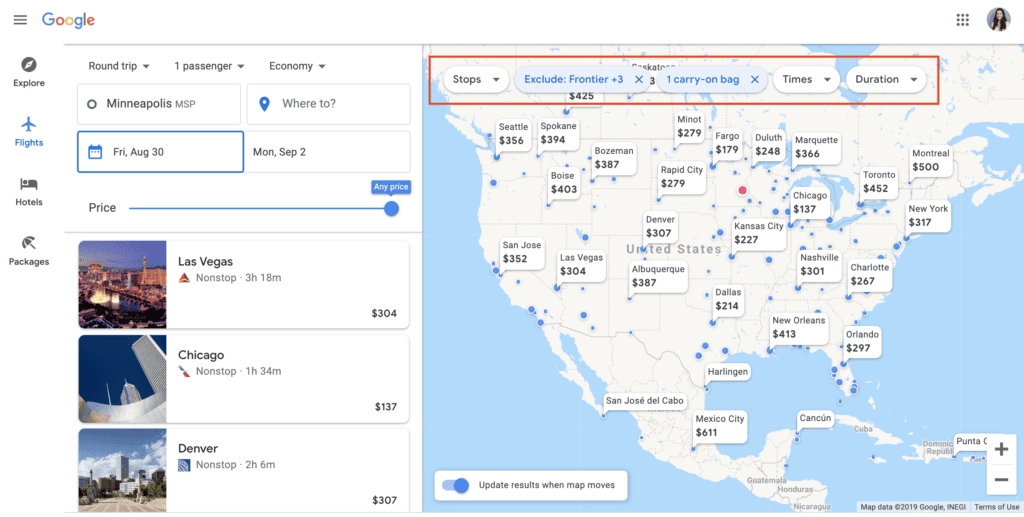Remove the 1 carry-on bag filter
Viewport: 1024px width, 517px height.
tap(755, 79)
